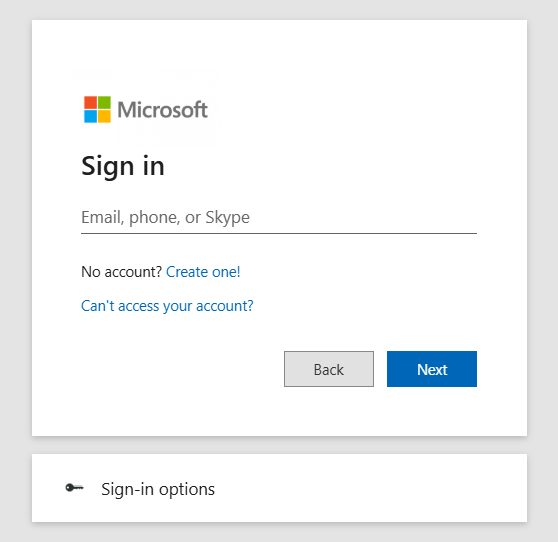558x542 pixels.
Task: Click the key icon beside Sign-in options
Action: point(74,488)
